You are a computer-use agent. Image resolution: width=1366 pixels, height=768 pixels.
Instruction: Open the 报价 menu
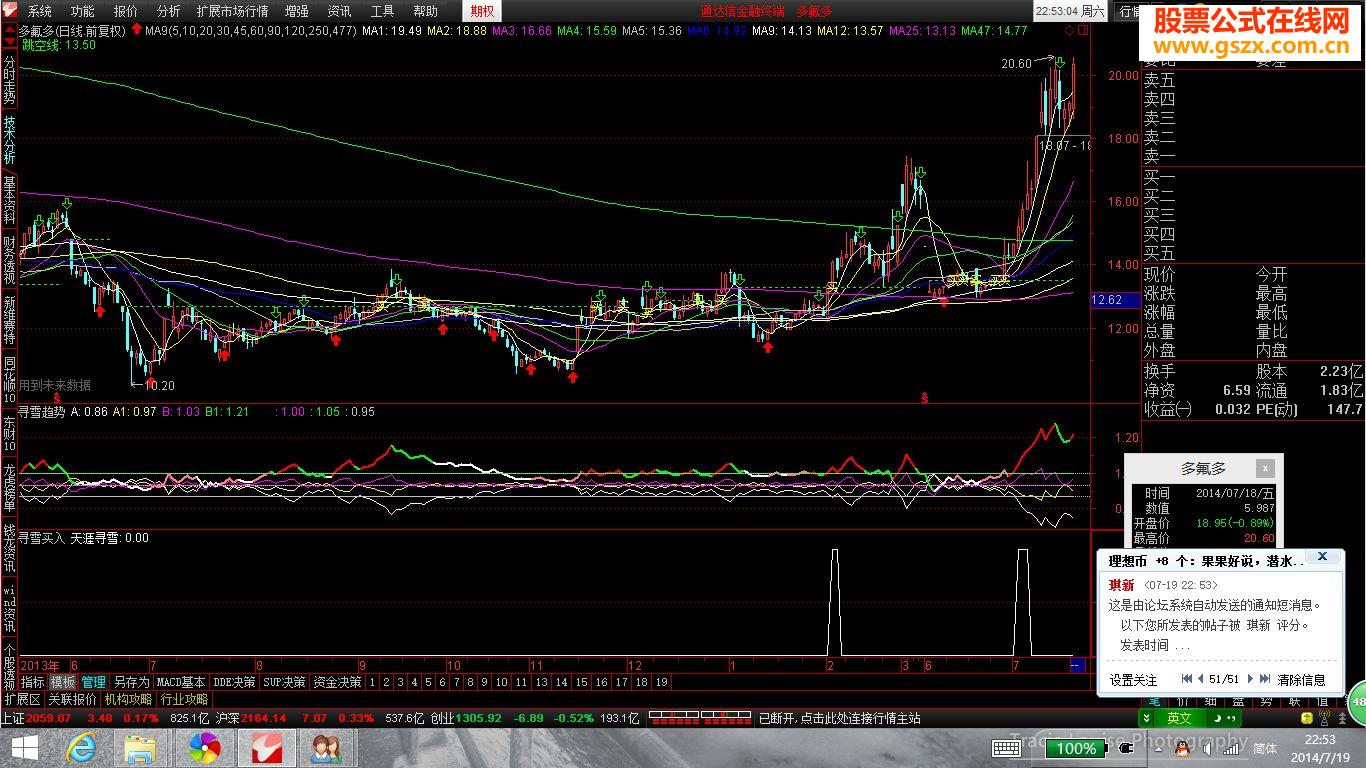coord(126,11)
